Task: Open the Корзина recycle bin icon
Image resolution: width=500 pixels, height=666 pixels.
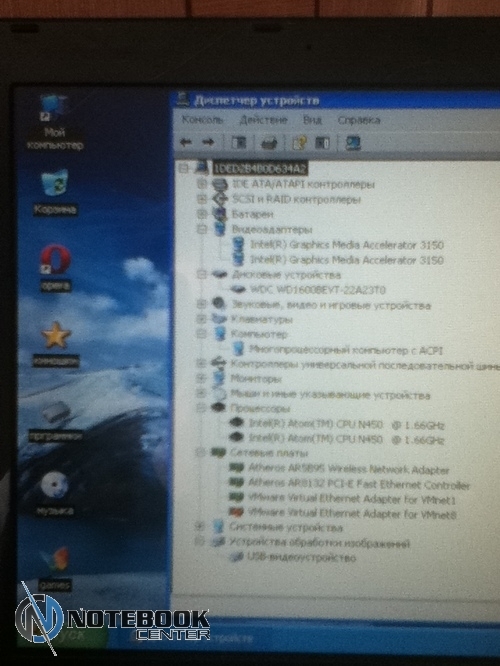Action: 55,191
